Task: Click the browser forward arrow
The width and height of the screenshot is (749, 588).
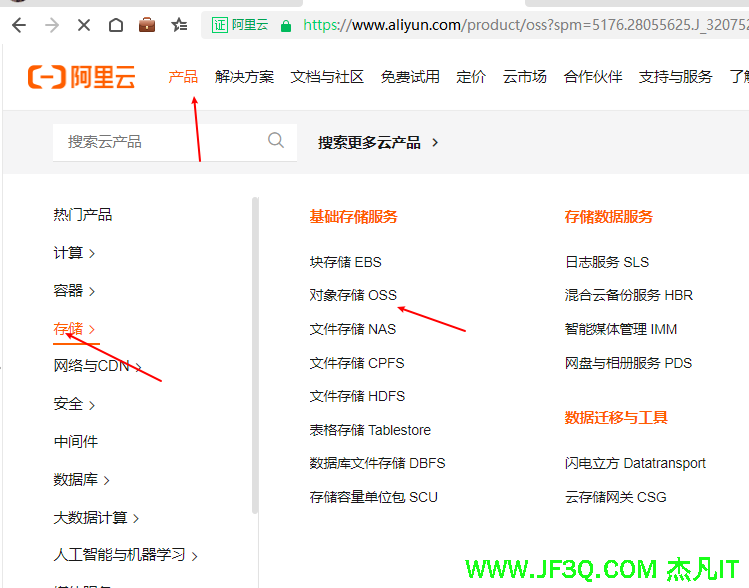Action: point(52,25)
